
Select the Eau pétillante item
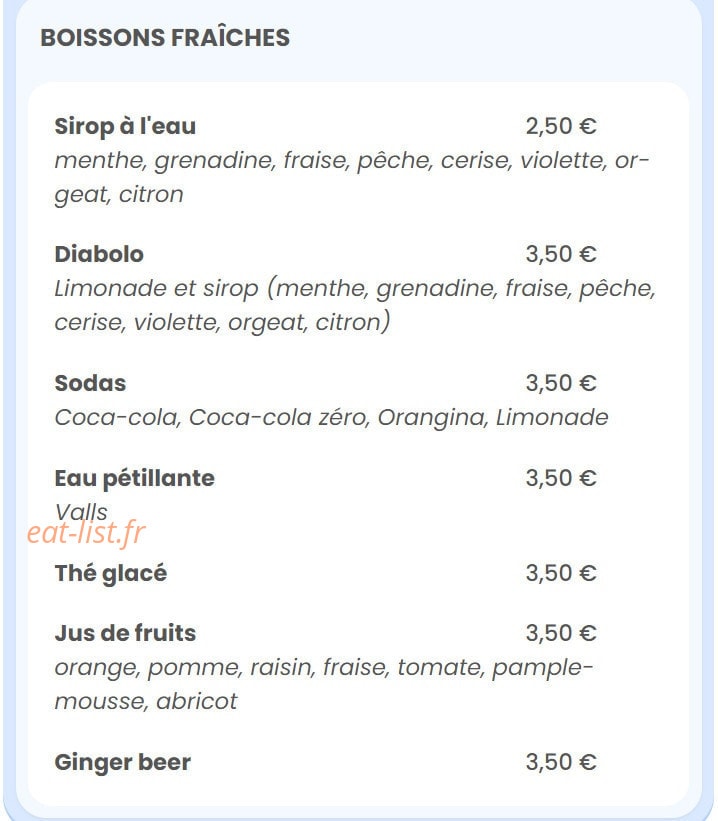(135, 479)
